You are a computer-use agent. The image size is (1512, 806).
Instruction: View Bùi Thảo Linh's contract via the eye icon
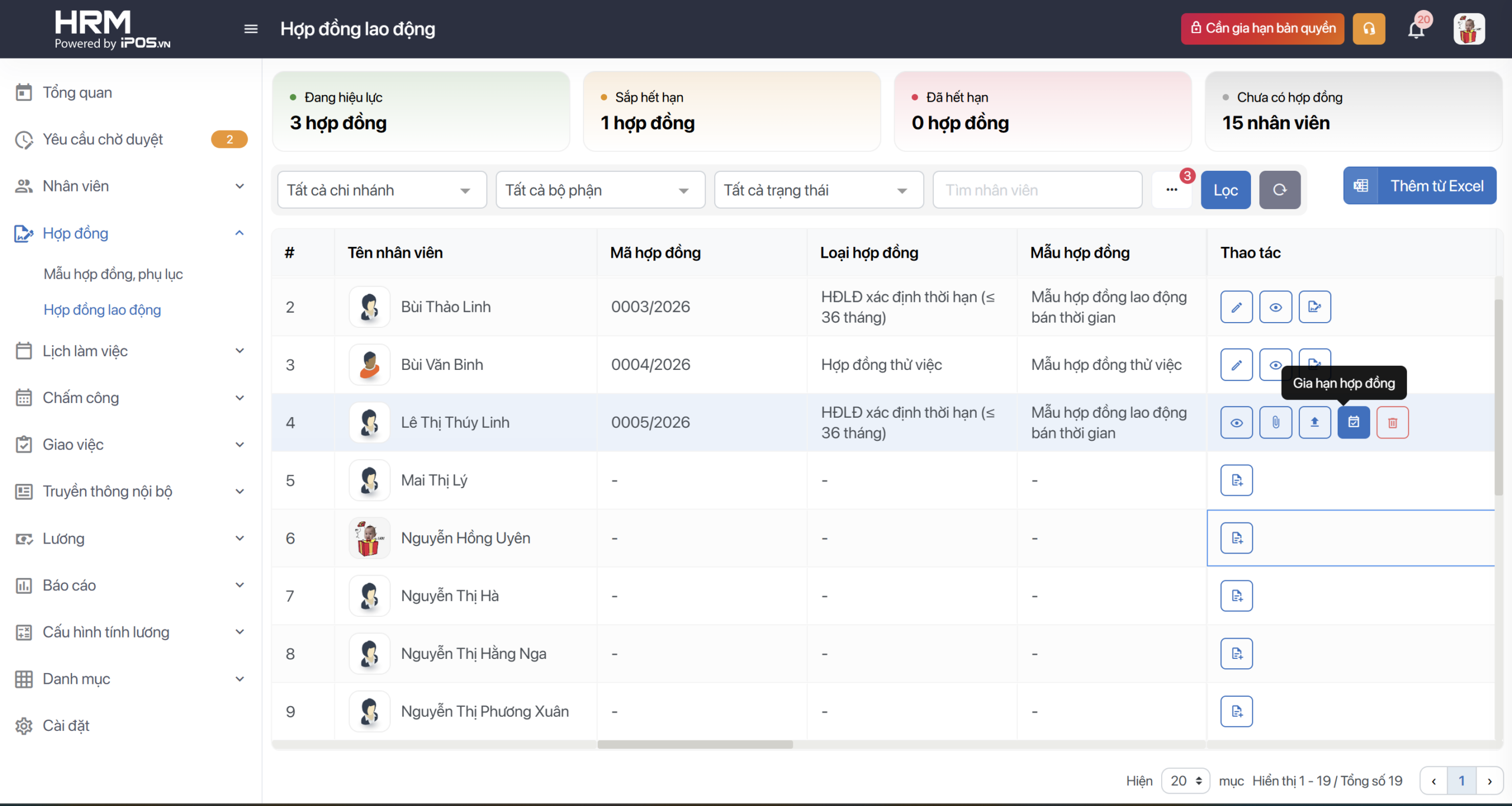click(1275, 307)
